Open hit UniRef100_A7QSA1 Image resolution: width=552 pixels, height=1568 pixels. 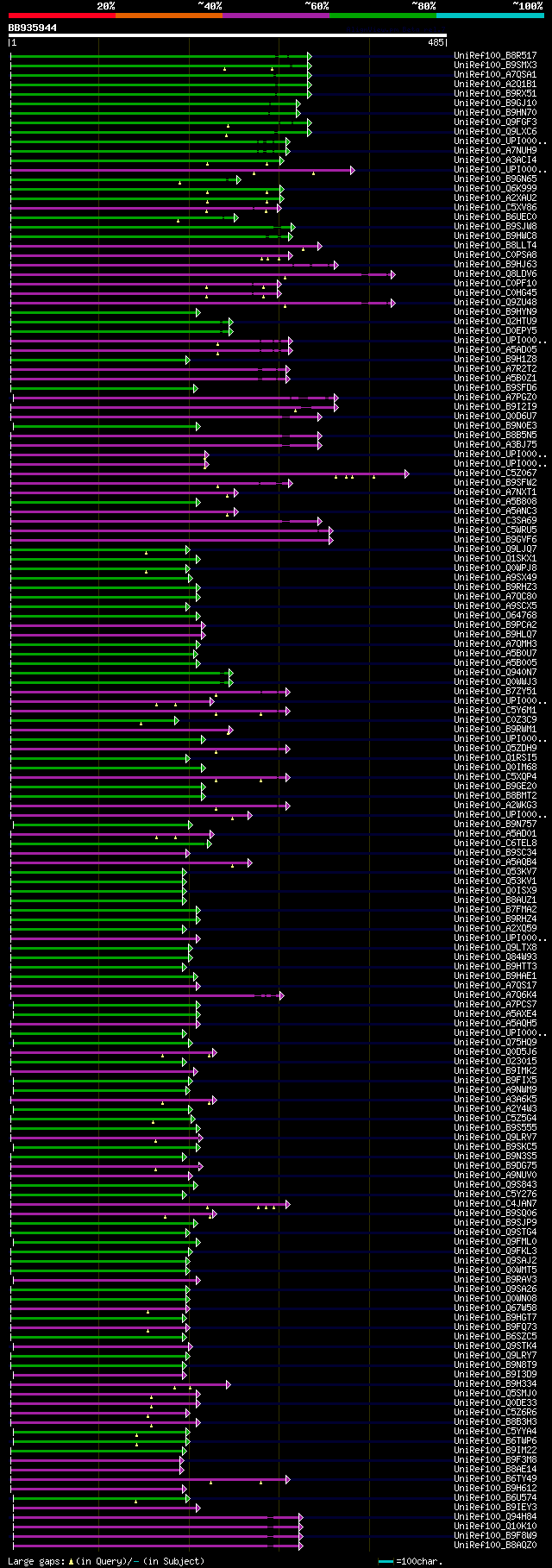coord(495,75)
